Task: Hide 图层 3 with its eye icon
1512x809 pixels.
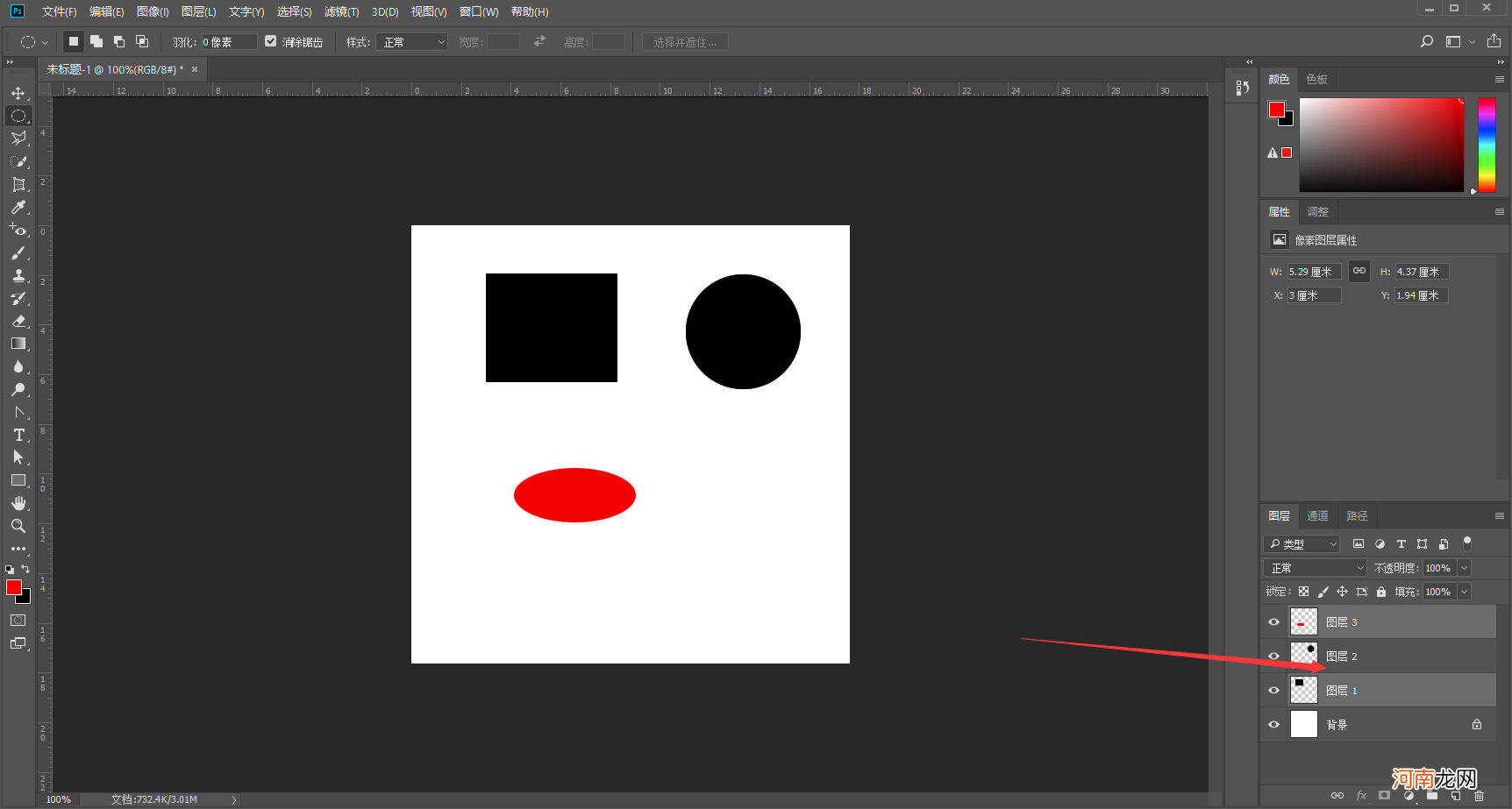Action: click(1274, 622)
